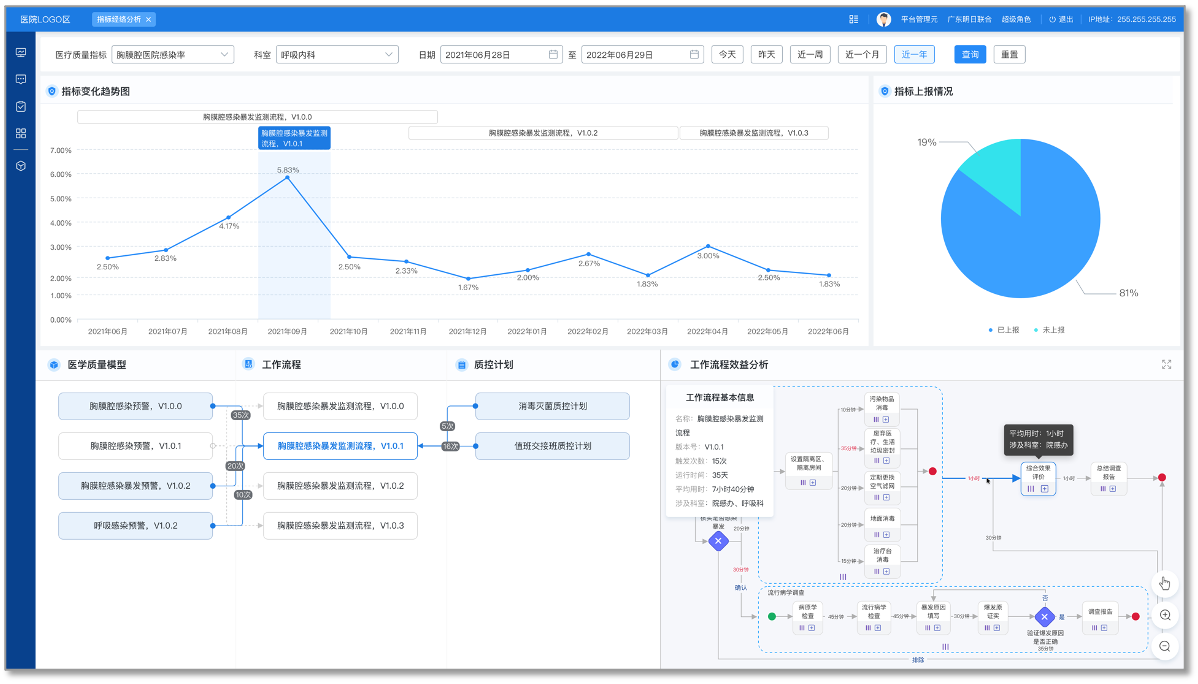Zoom out of the workflow diagram
The width and height of the screenshot is (1198, 684).
[1164, 647]
